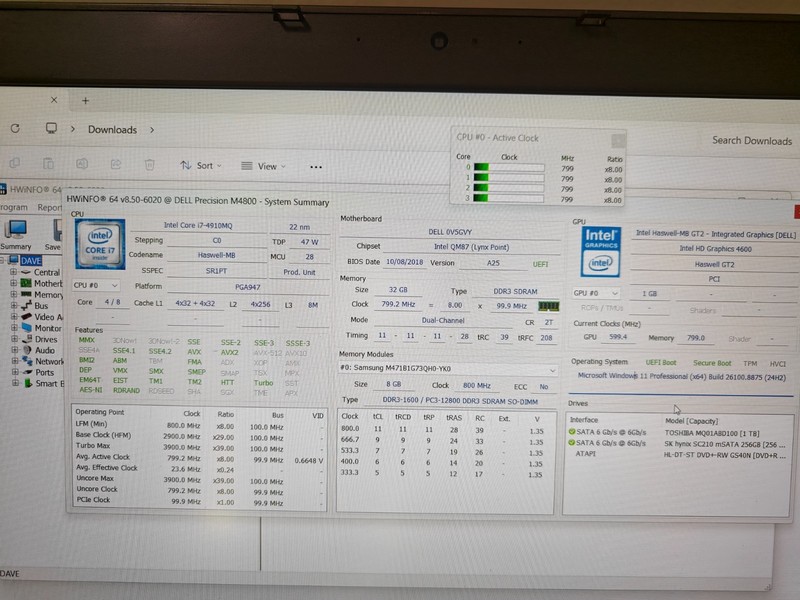
Task: Select the Drives tree item
Action: [46, 339]
